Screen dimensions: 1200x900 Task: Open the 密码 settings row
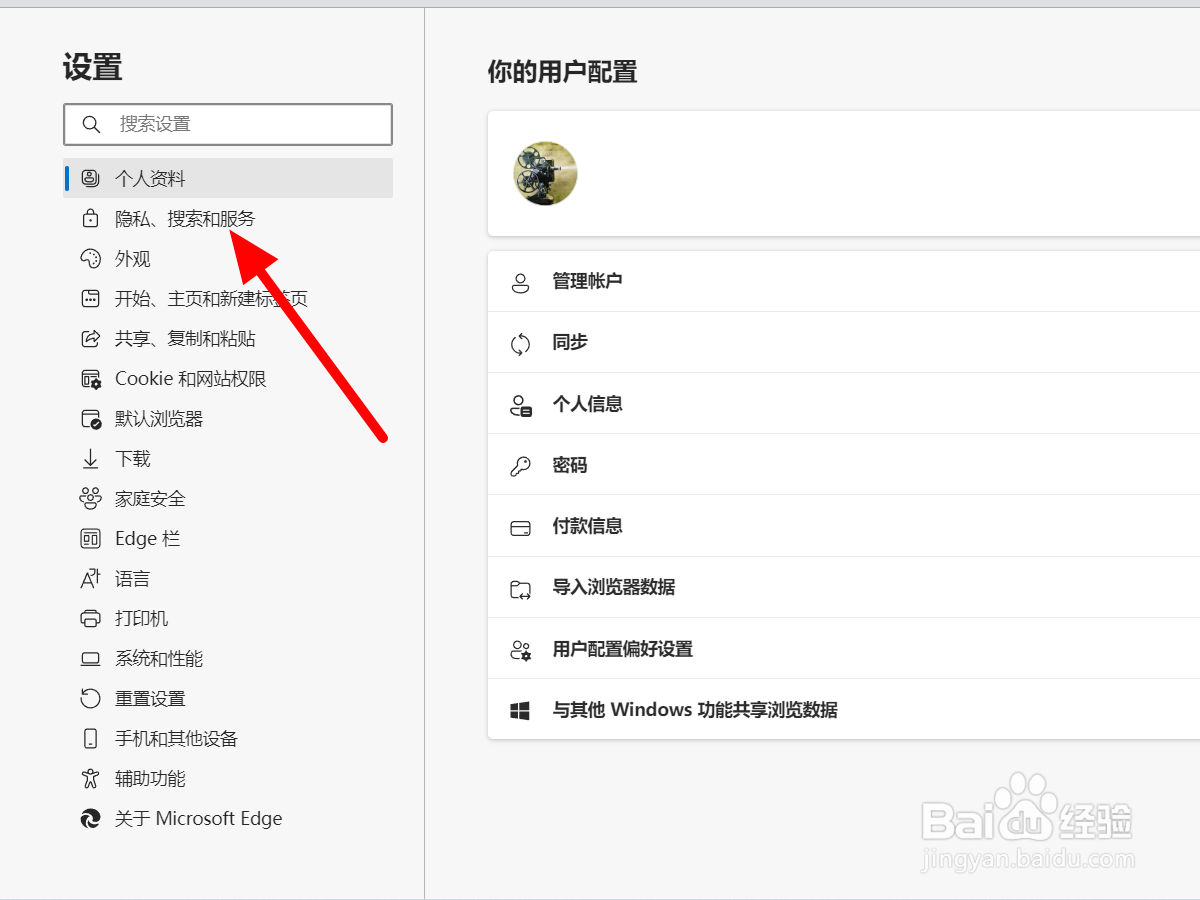tap(844, 466)
